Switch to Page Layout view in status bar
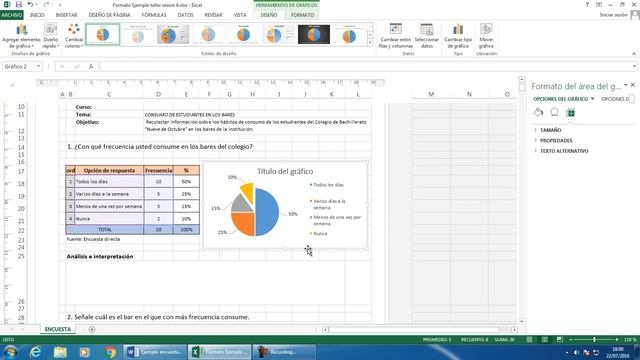Screen dimensions: 640x360 [544, 340]
